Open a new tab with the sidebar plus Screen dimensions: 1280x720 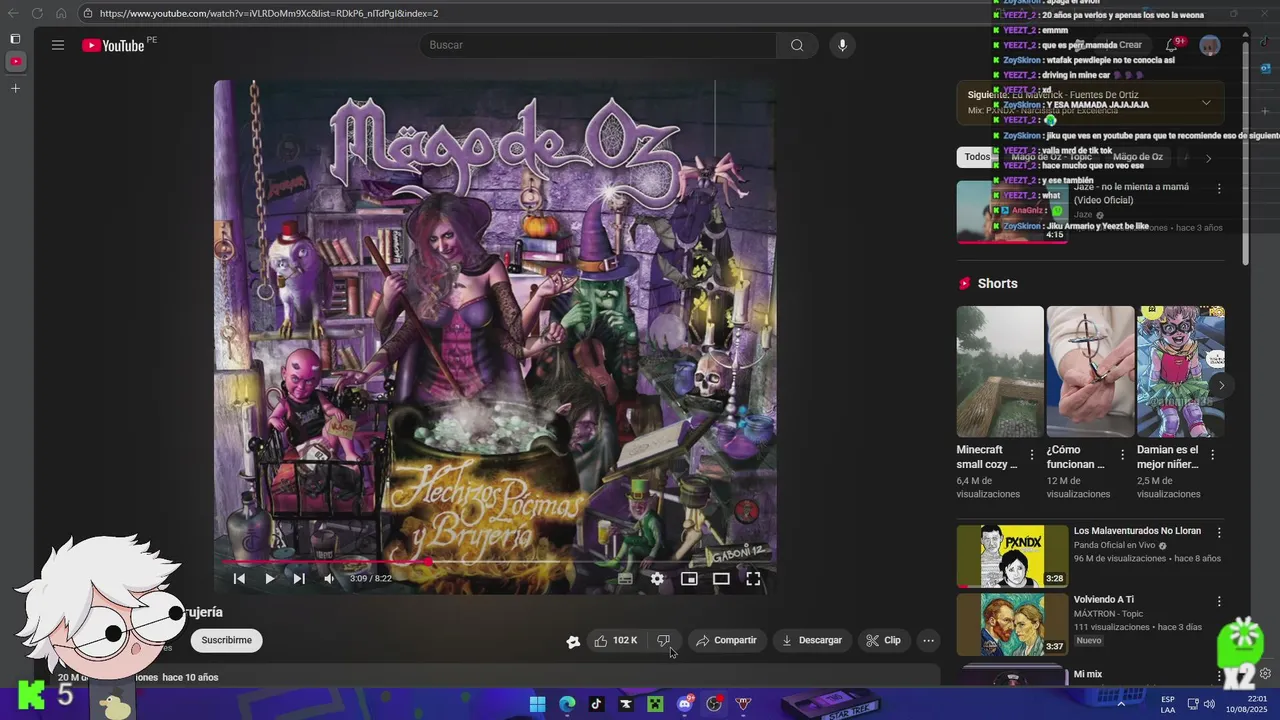tap(15, 88)
